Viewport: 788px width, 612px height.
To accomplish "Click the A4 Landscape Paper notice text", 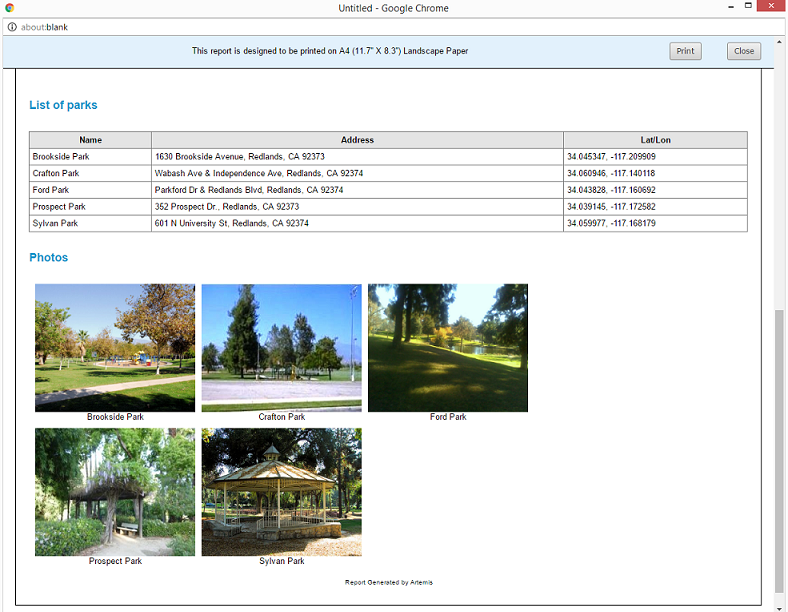I will pyautogui.click(x=330, y=51).
